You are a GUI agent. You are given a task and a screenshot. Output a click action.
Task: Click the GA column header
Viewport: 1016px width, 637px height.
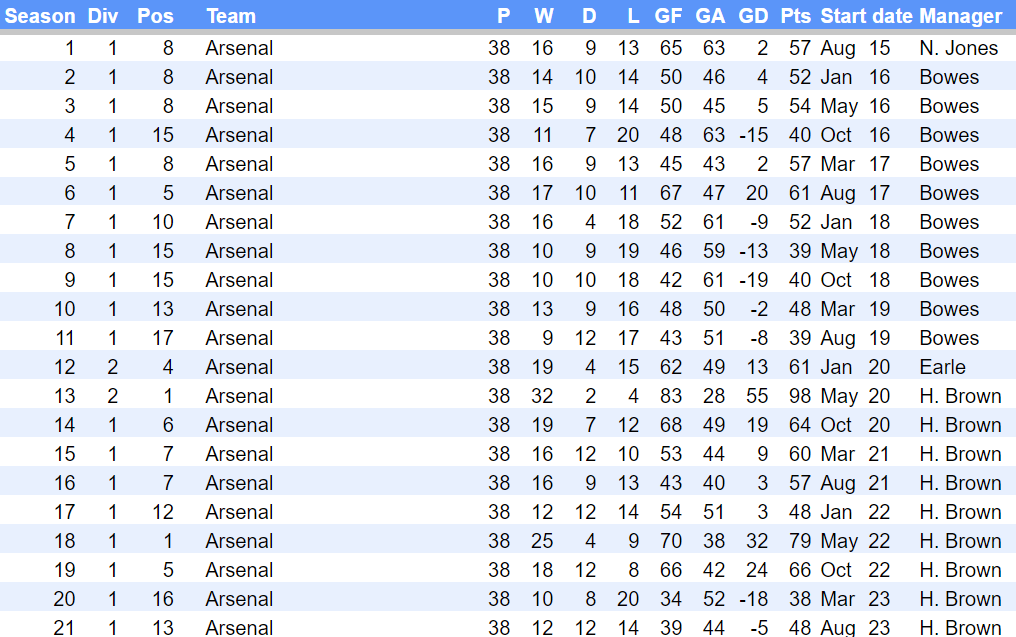click(710, 16)
